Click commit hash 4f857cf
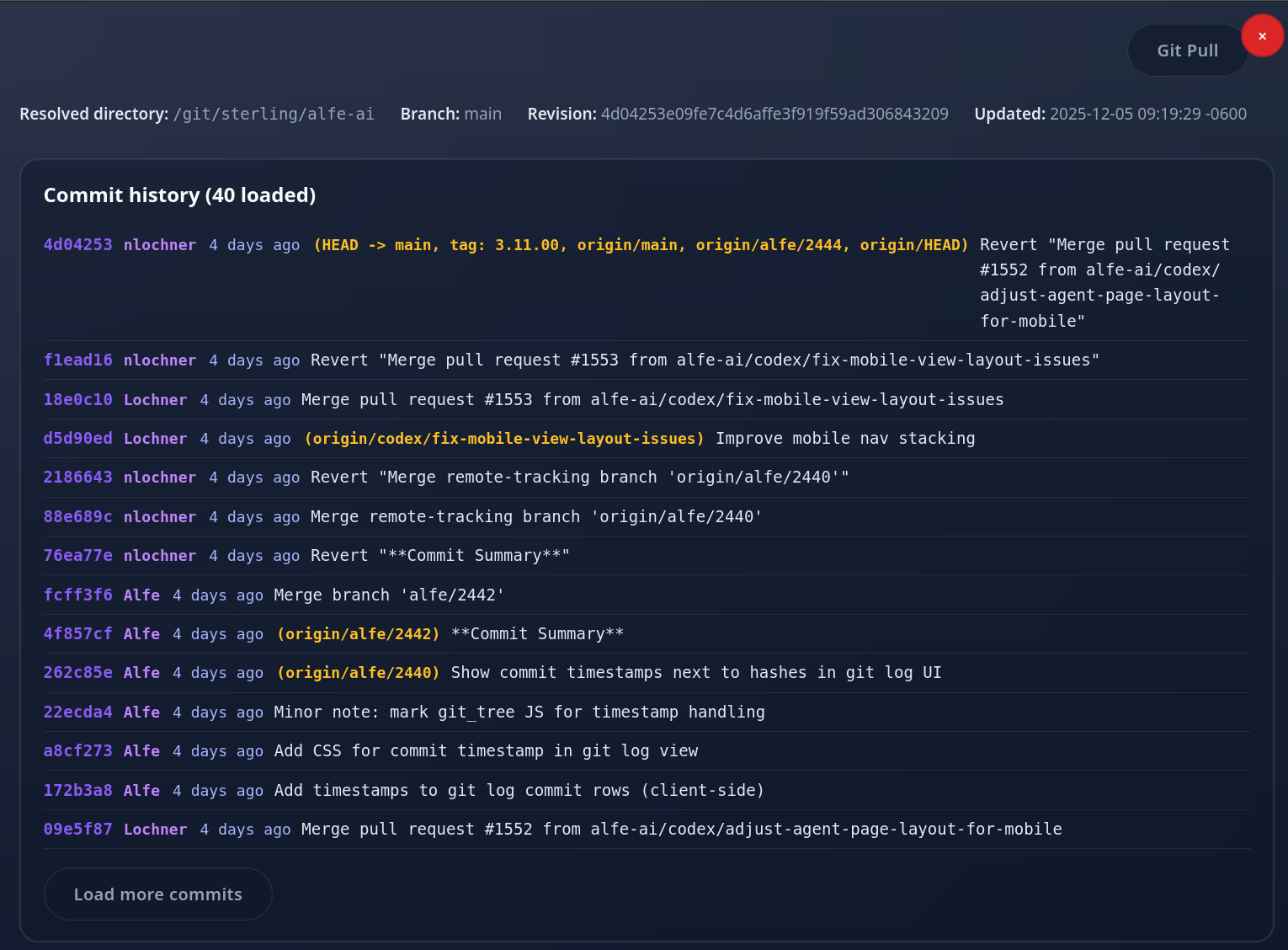1288x950 pixels. [77, 634]
